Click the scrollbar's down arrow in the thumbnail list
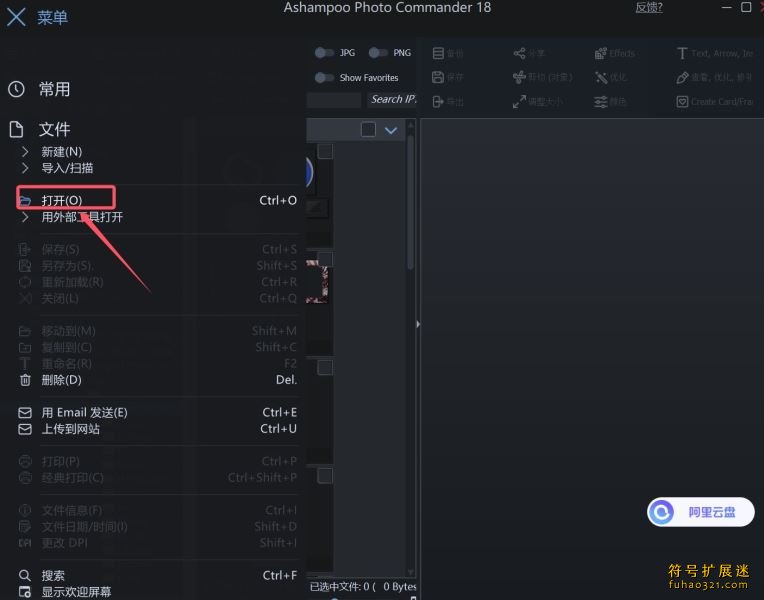The image size is (764, 600). click(411, 572)
